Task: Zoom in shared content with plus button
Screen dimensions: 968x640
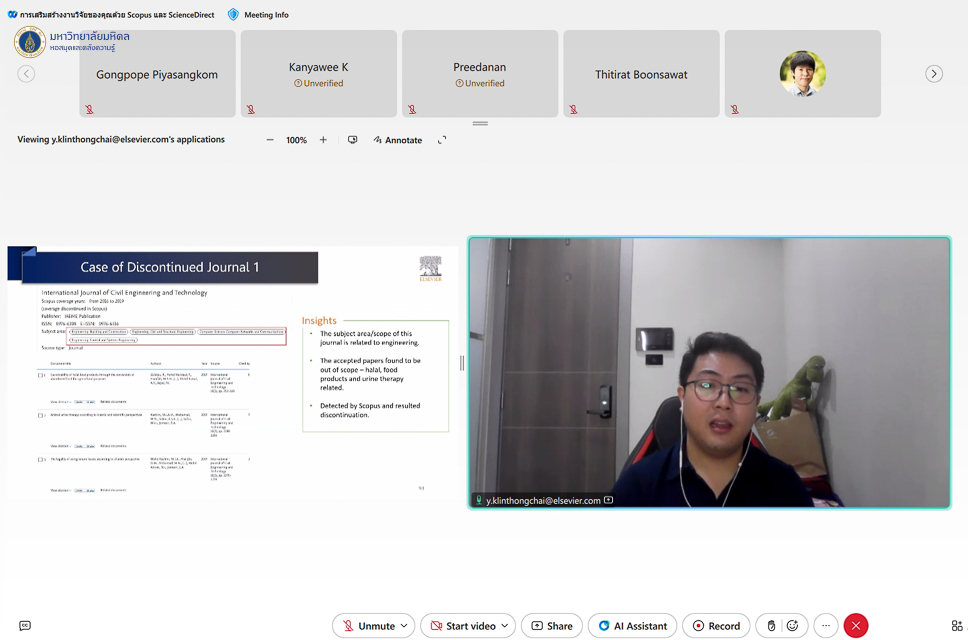Action: coord(323,140)
